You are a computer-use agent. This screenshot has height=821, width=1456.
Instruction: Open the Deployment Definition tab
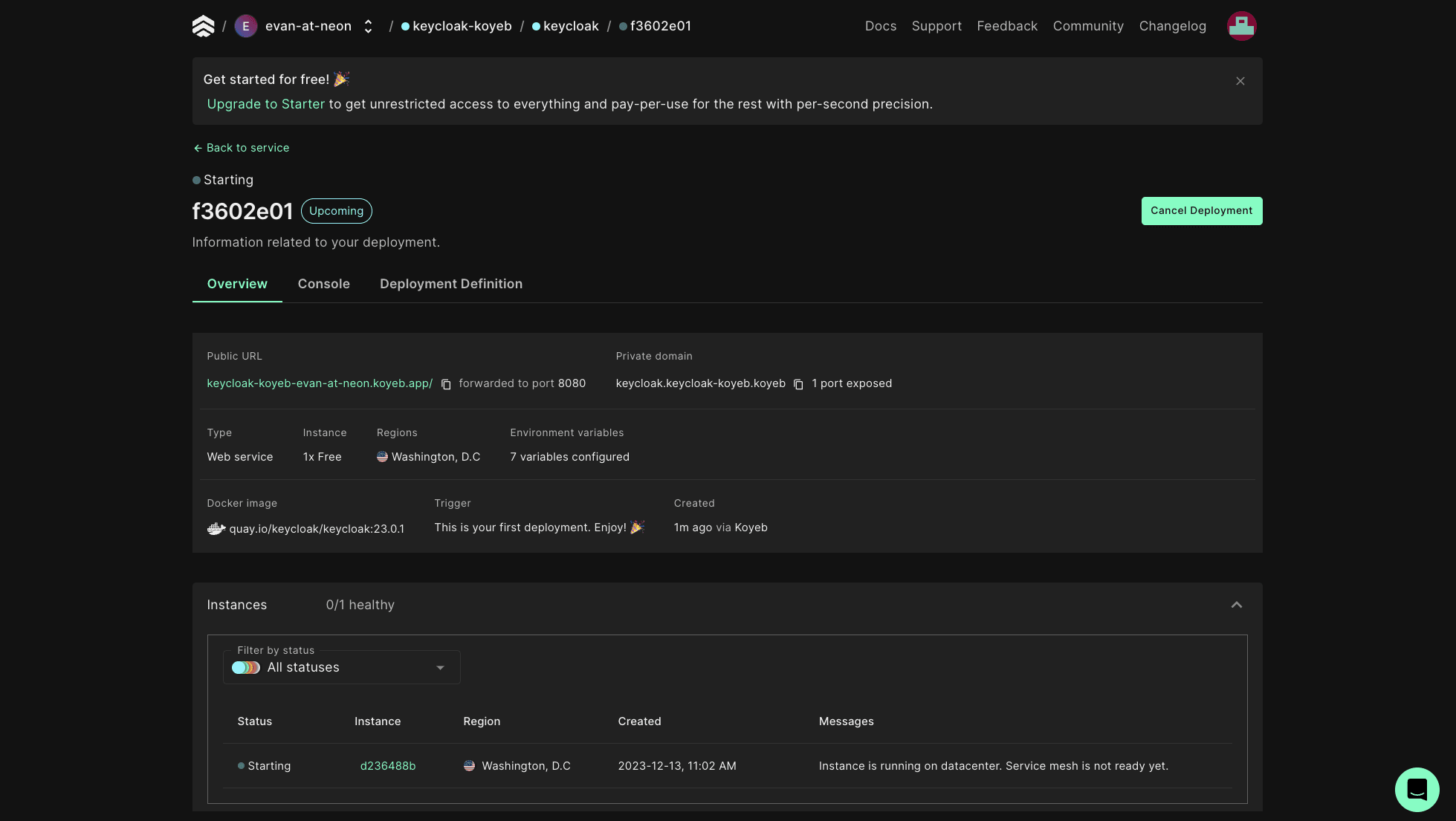coord(450,284)
